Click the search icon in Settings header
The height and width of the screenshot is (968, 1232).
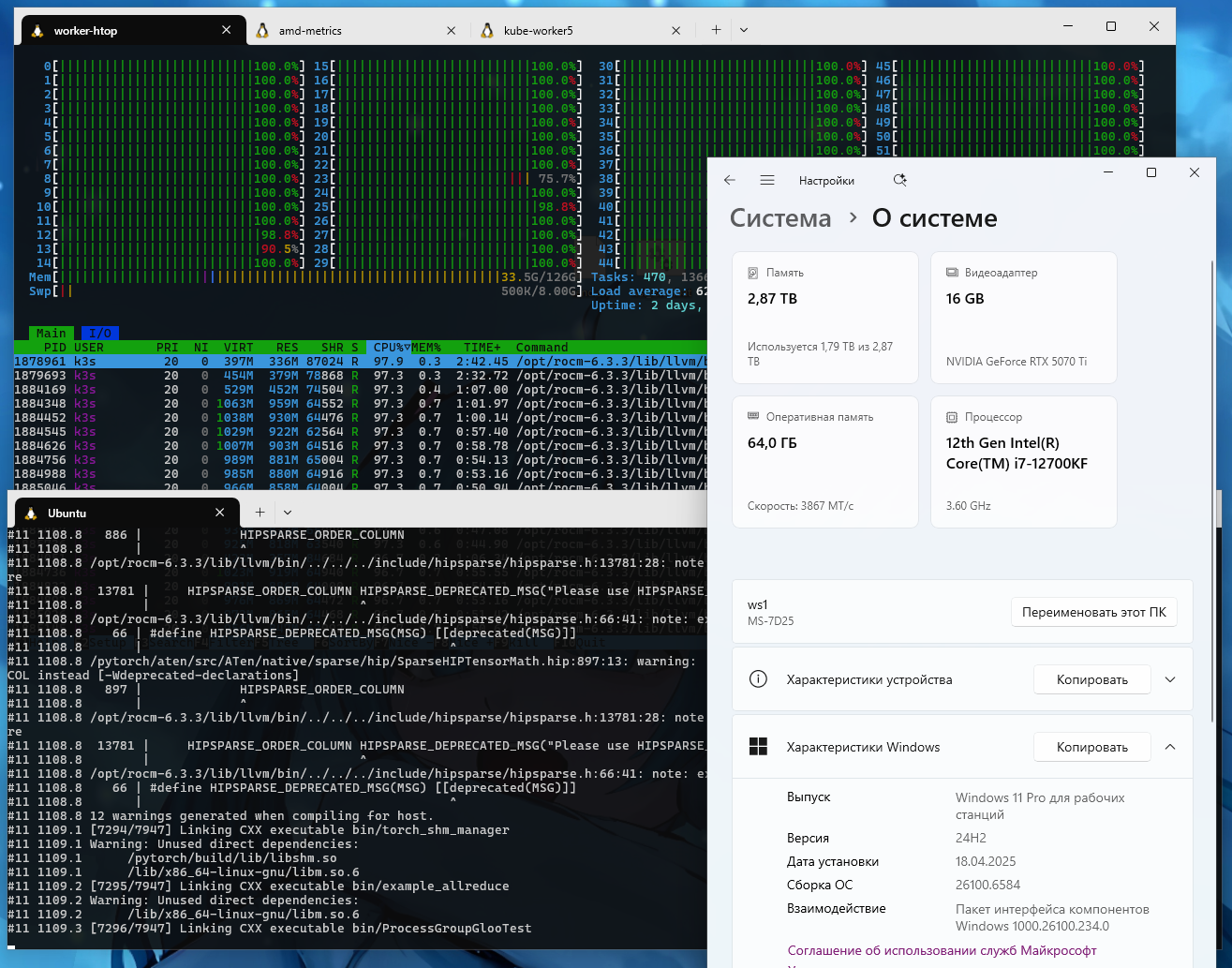pos(899,180)
